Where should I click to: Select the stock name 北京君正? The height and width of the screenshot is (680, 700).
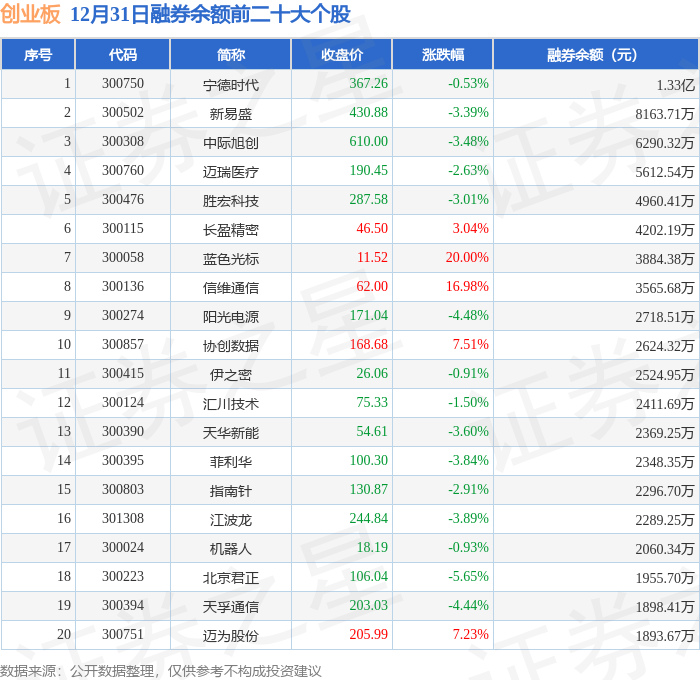tap(231, 578)
